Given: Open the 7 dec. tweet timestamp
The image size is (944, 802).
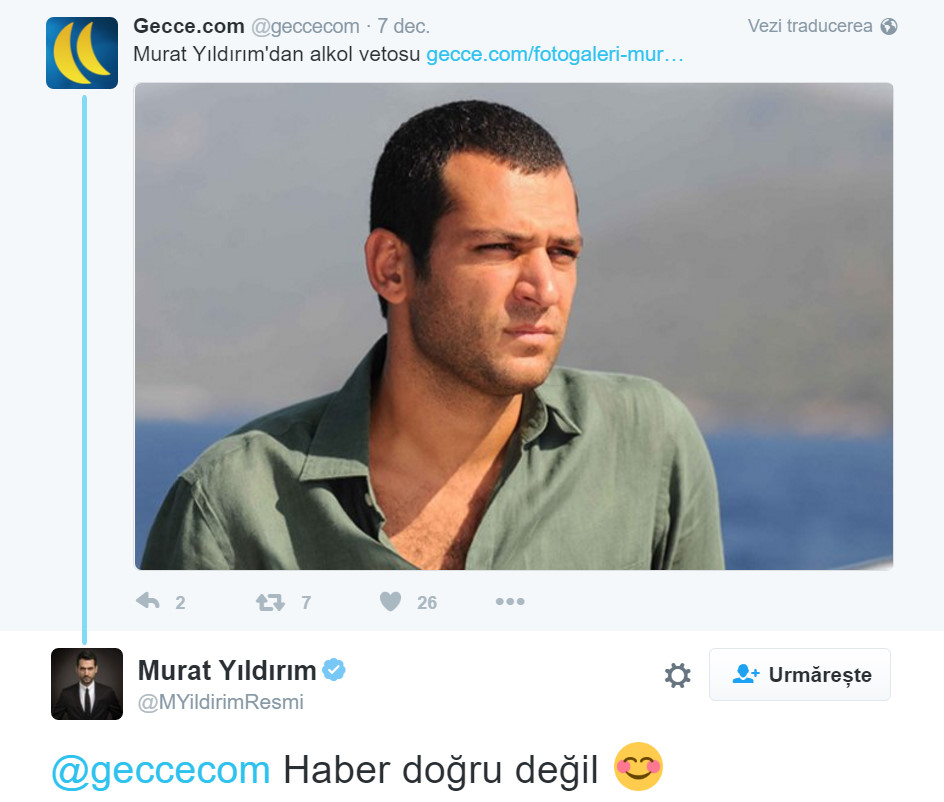Looking at the screenshot, I should click(403, 26).
